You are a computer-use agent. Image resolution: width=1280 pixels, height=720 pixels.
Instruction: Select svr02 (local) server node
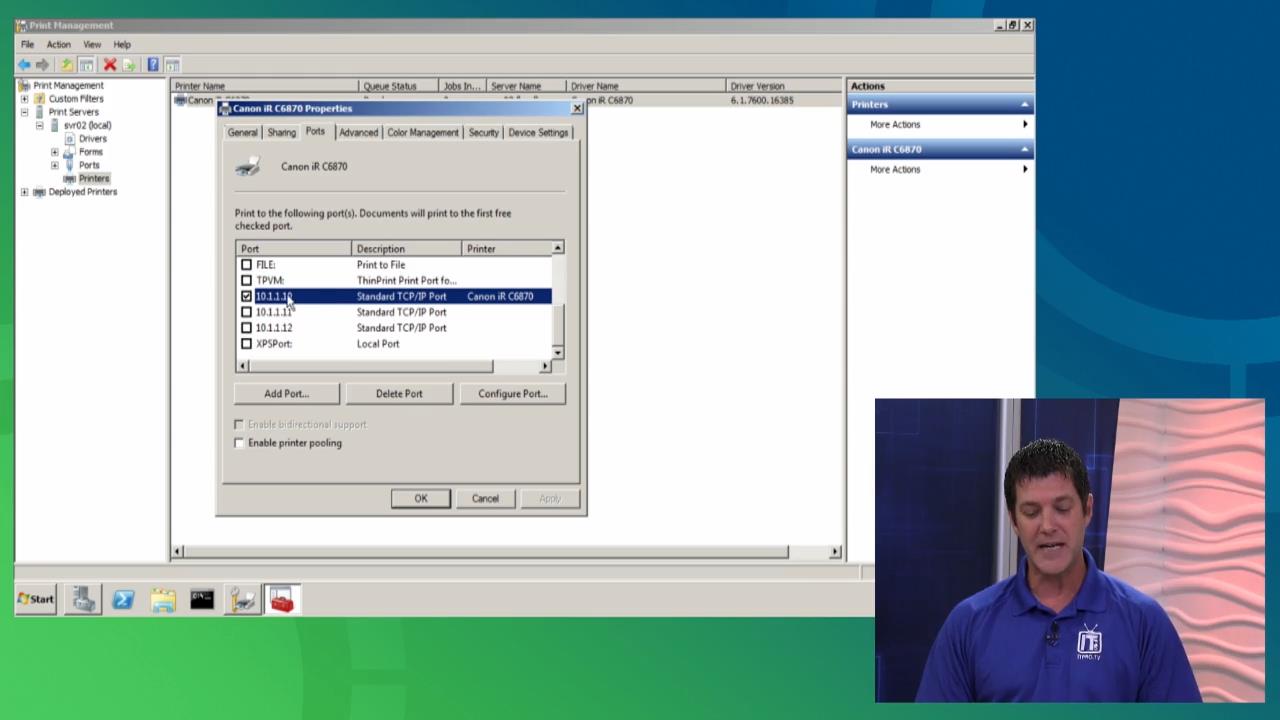click(87, 125)
